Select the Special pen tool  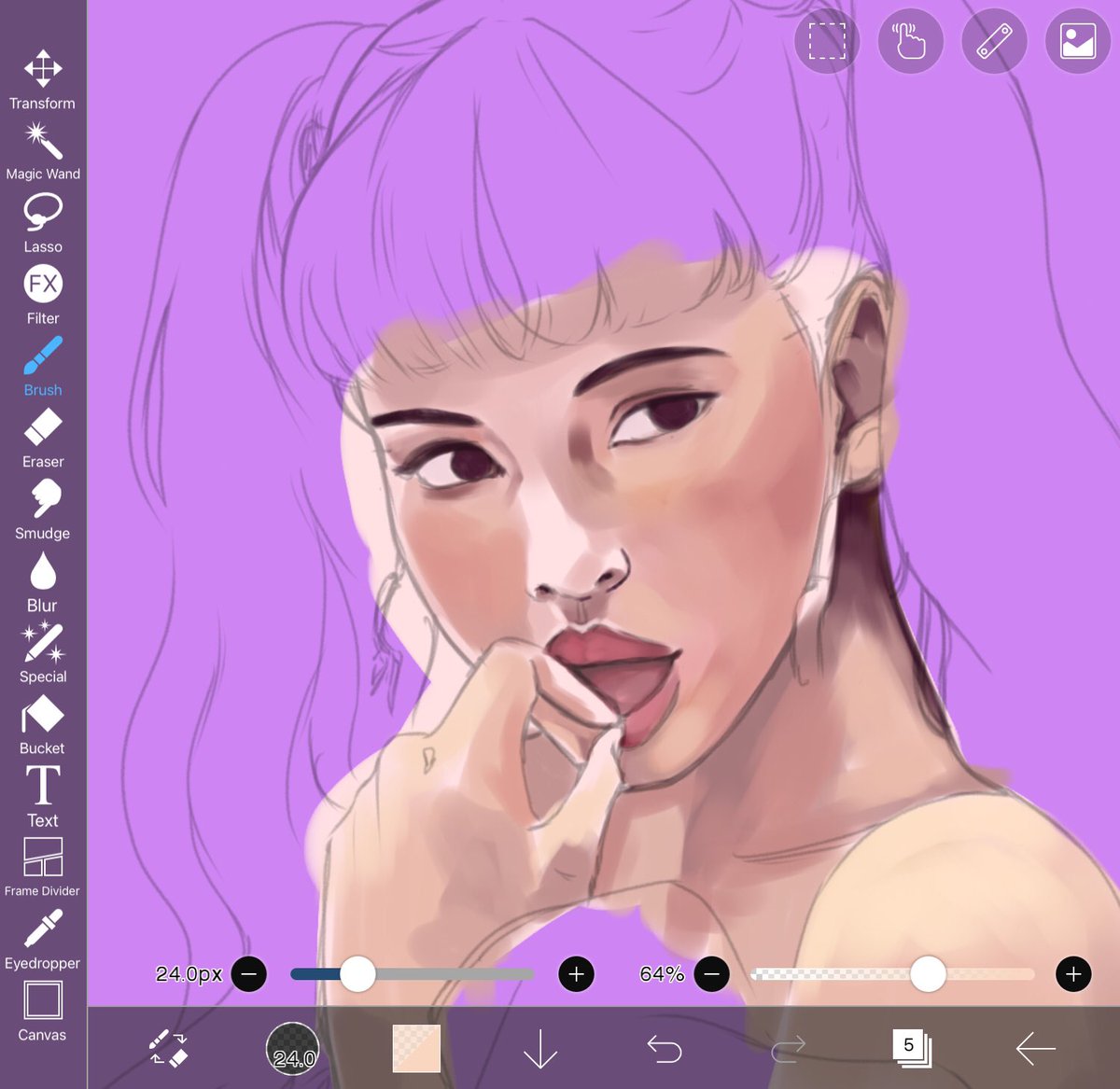(x=43, y=654)
